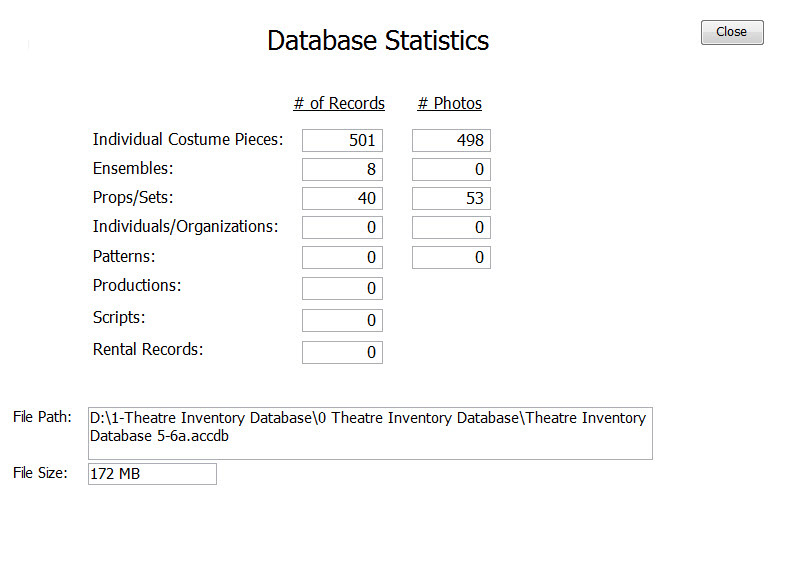Select the Props/Sets records field showing 40
Image resolution: width=788 pixels, height=569 pixels.
click(342, 198)
